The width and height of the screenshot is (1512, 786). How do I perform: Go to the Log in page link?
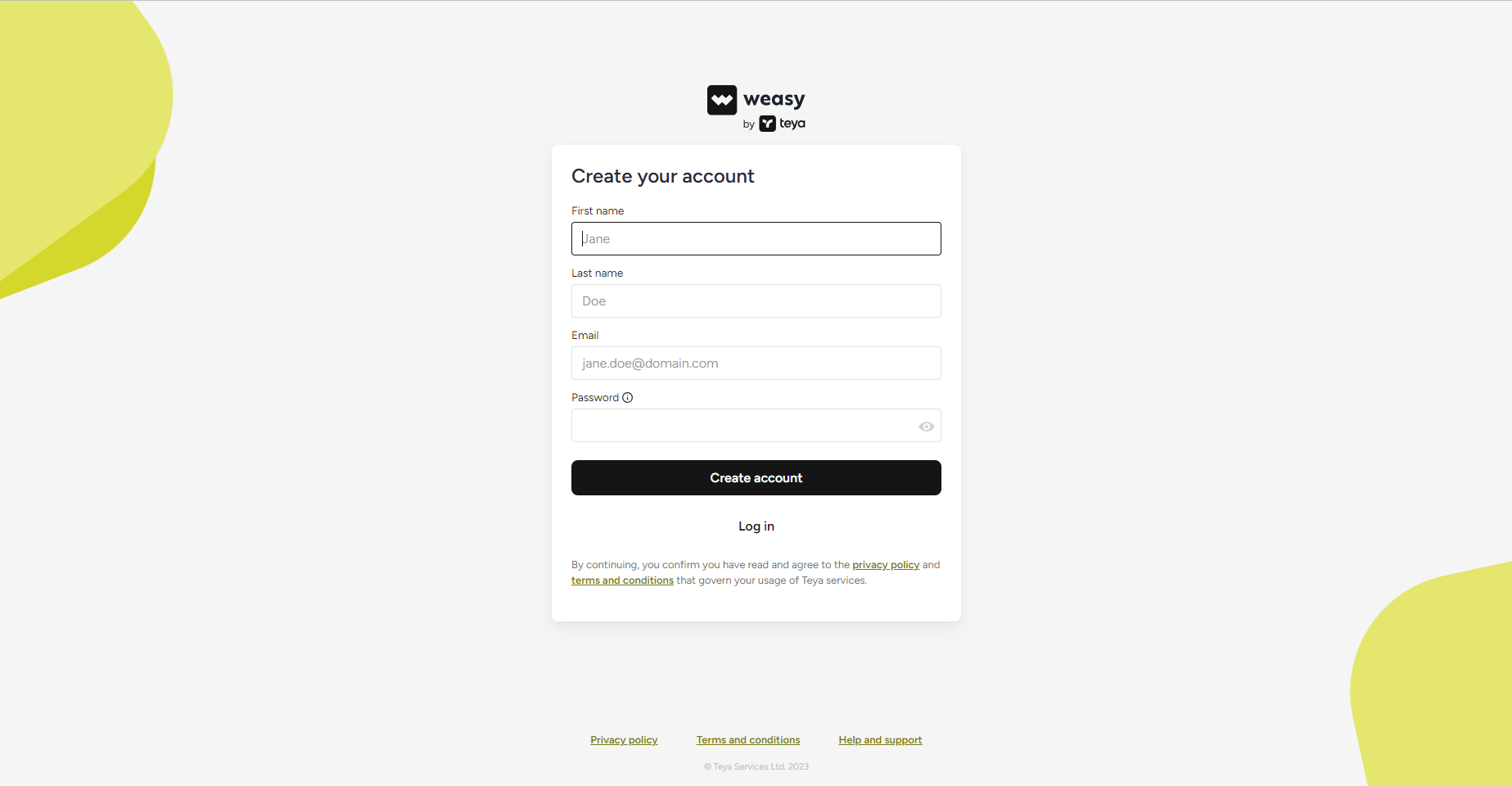pos(756,526)
